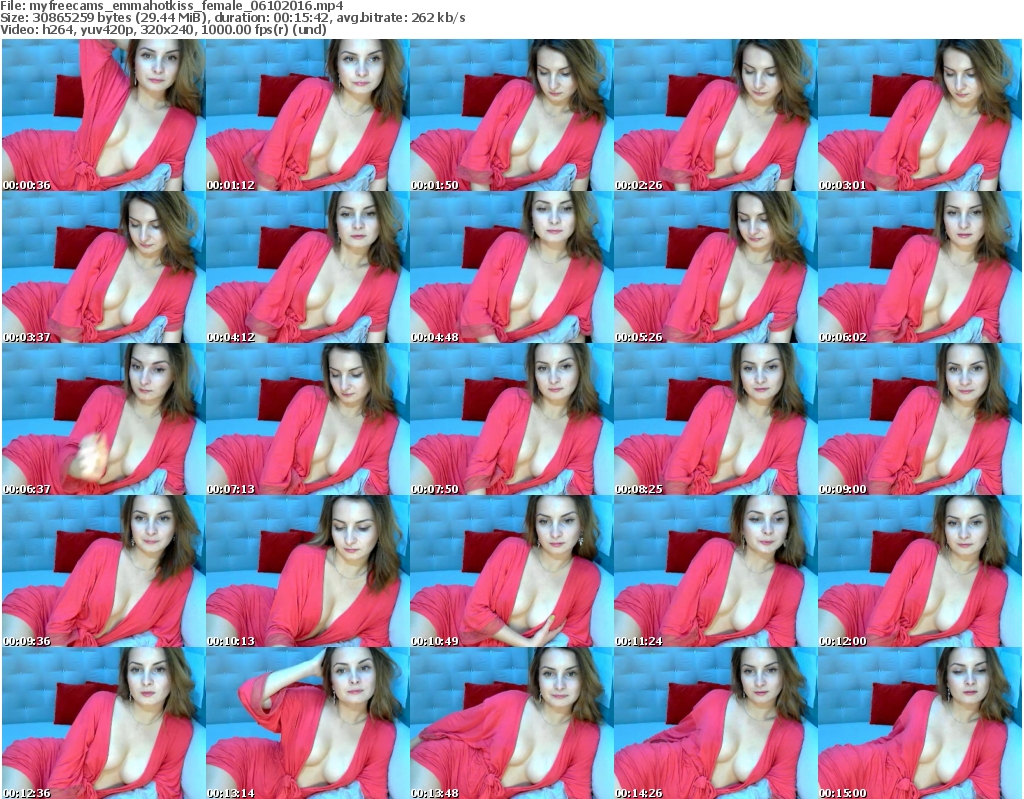Open the frame timestamped 00:13:14
Image resolution: width=1024 pixels, height=799 pixels.
coord(307,723)
